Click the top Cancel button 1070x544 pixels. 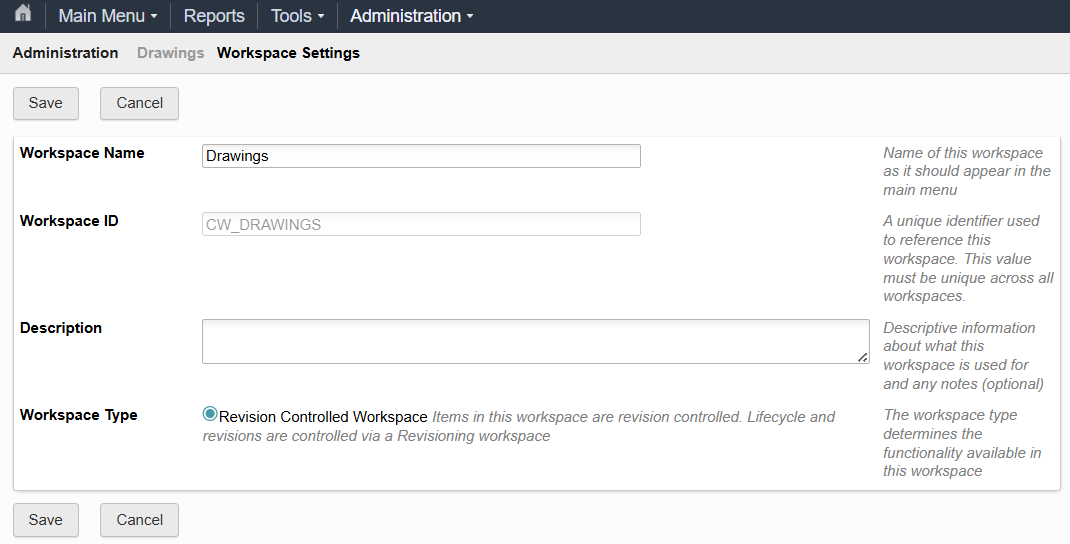point(139,103)
